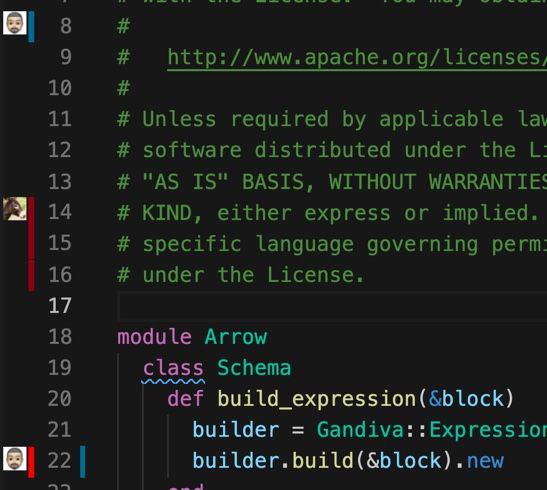The height and width of the screenshot is (490, 547).
Task: Click in the empty line 17
Action: (x=331, y=306)
